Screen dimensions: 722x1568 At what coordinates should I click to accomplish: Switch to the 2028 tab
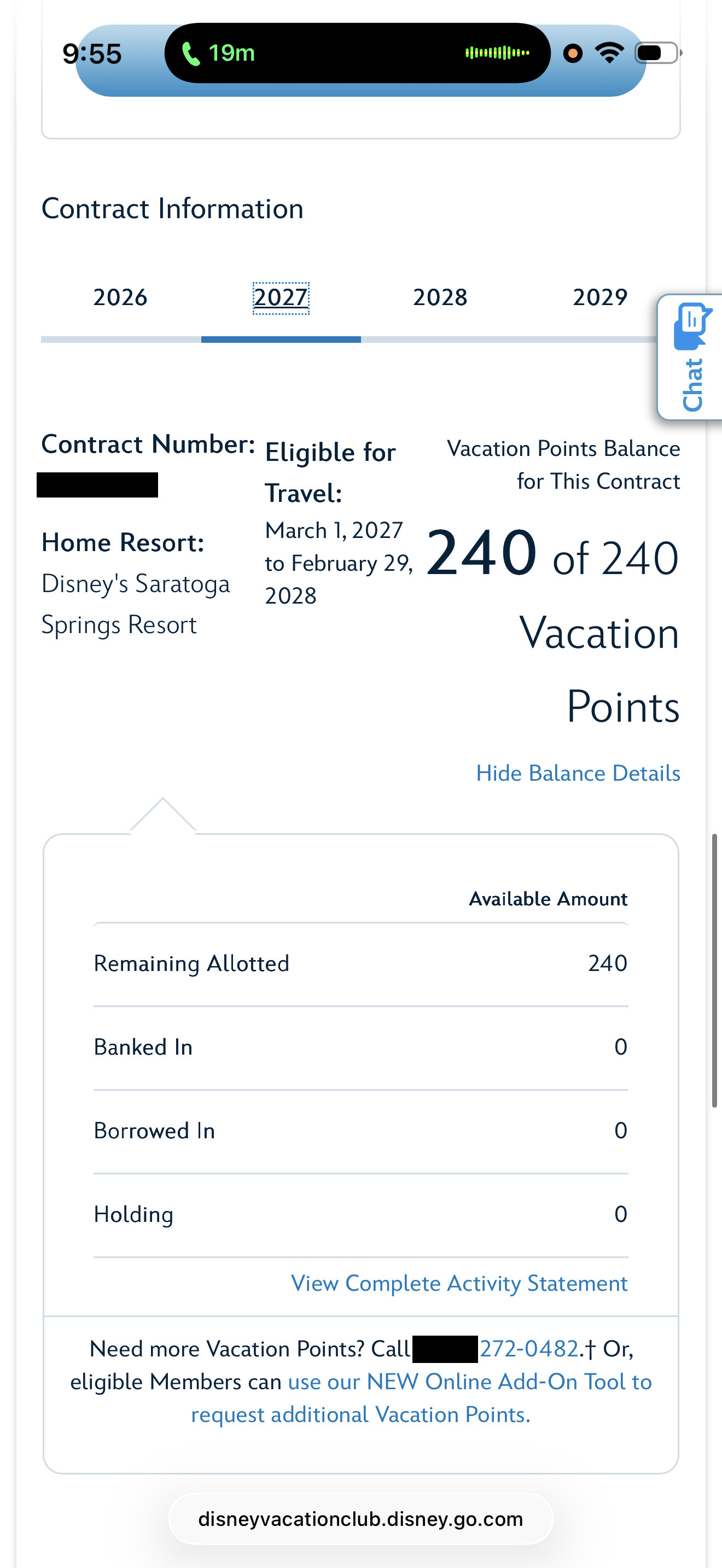[440, 297]
